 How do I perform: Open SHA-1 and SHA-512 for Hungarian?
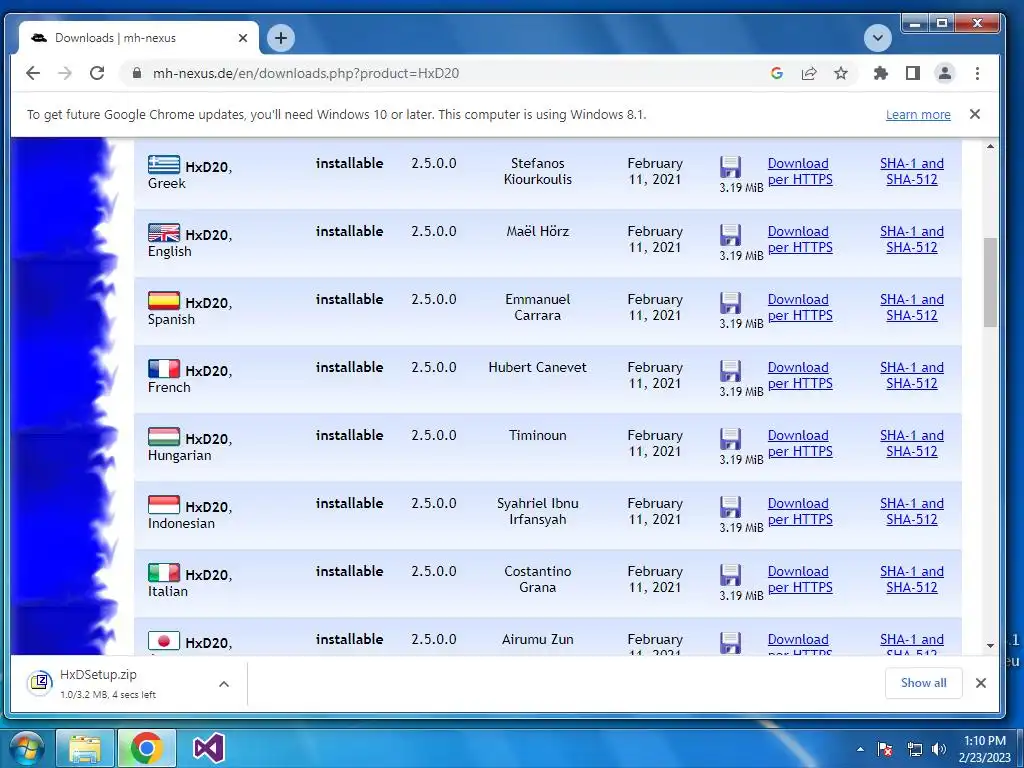point(912,443)
